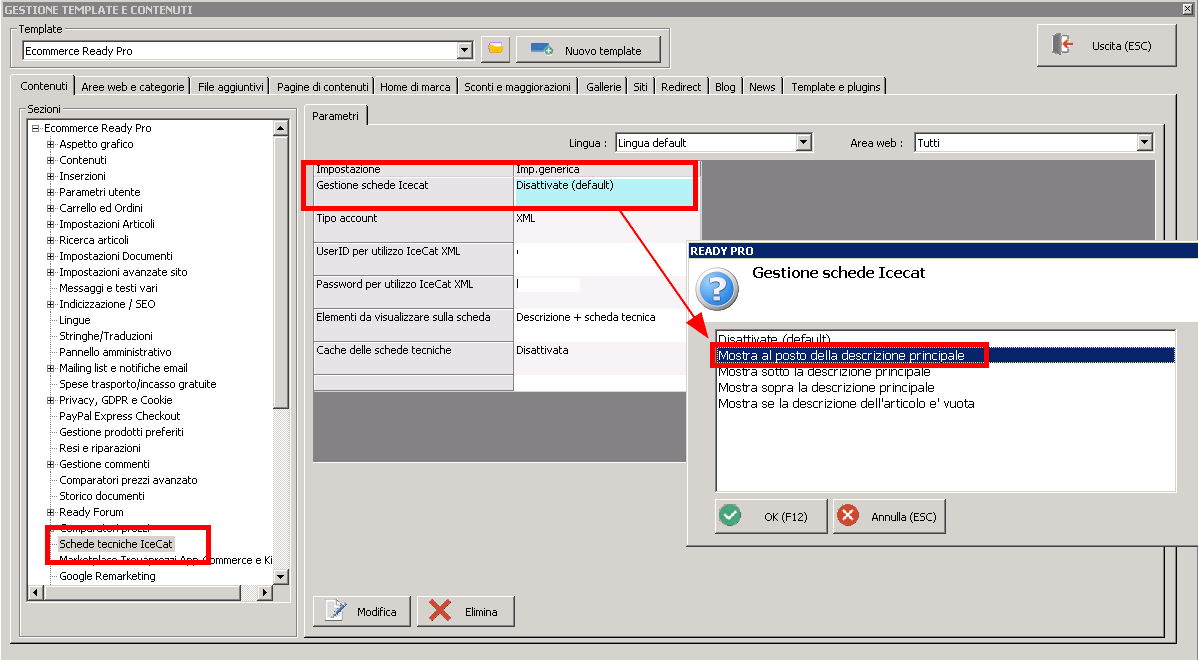Expand the Aspetto grafico tree node
This screenshot has height=660, width=1198.
pyautogui.click(x=50, y=144)
